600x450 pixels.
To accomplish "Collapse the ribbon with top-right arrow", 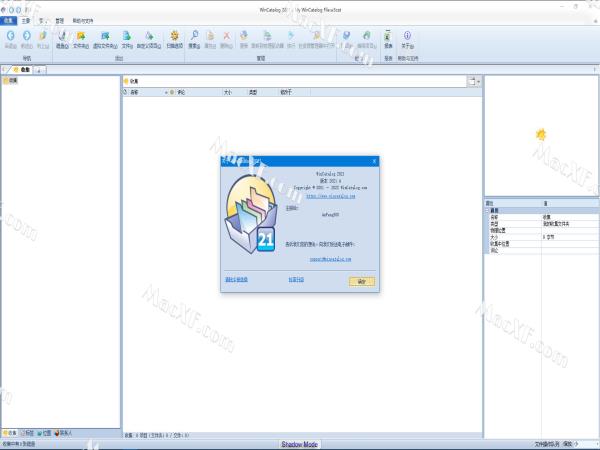I will 595,21.
